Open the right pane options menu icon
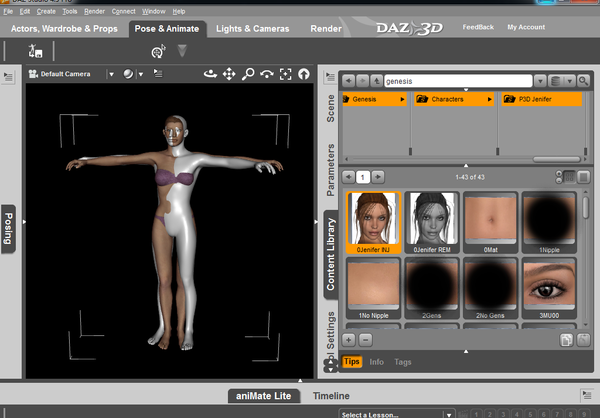600x418 pixels. click(329, 77)
